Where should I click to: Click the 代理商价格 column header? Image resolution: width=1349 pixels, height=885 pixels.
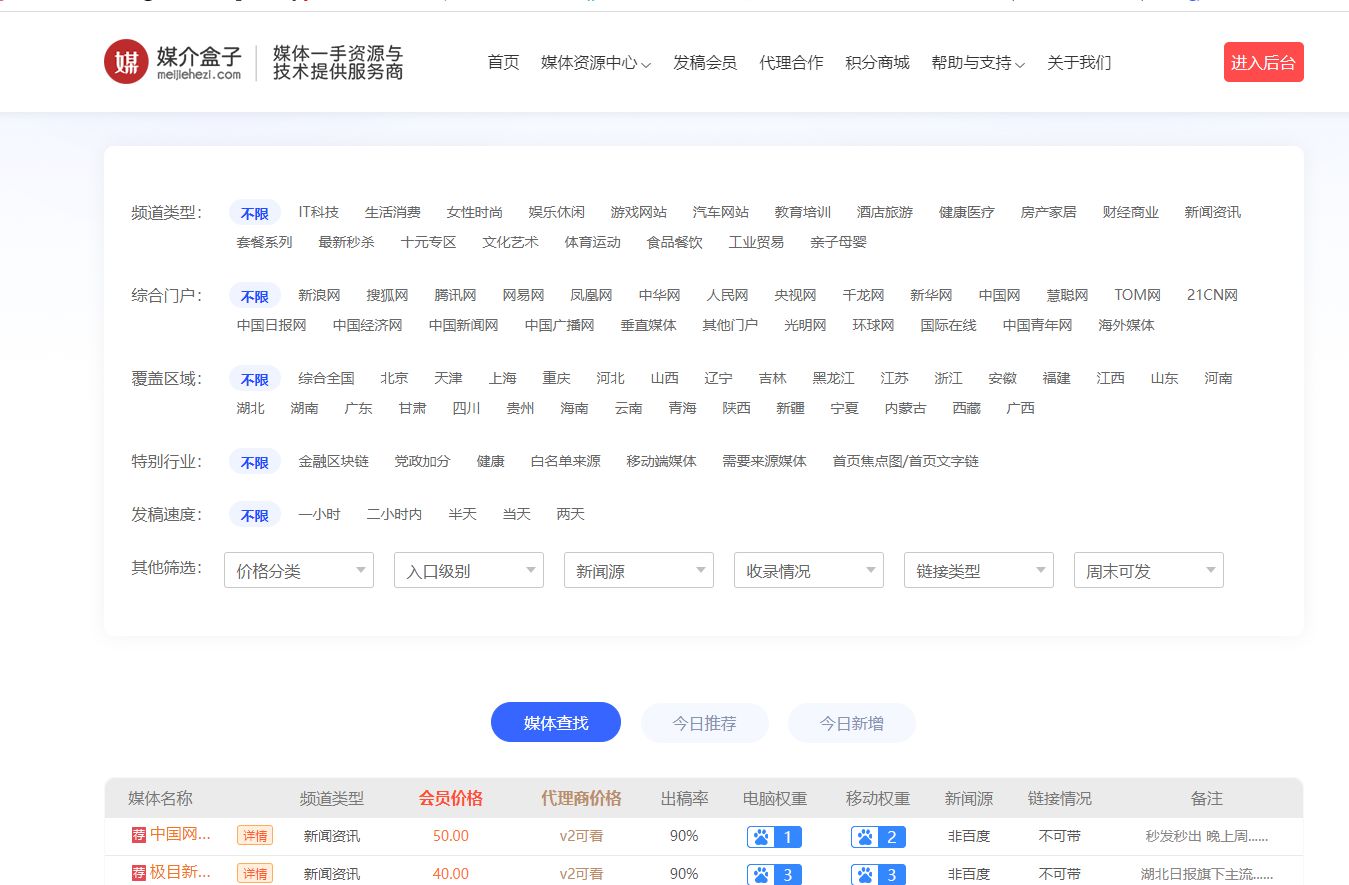click(581, 798)
